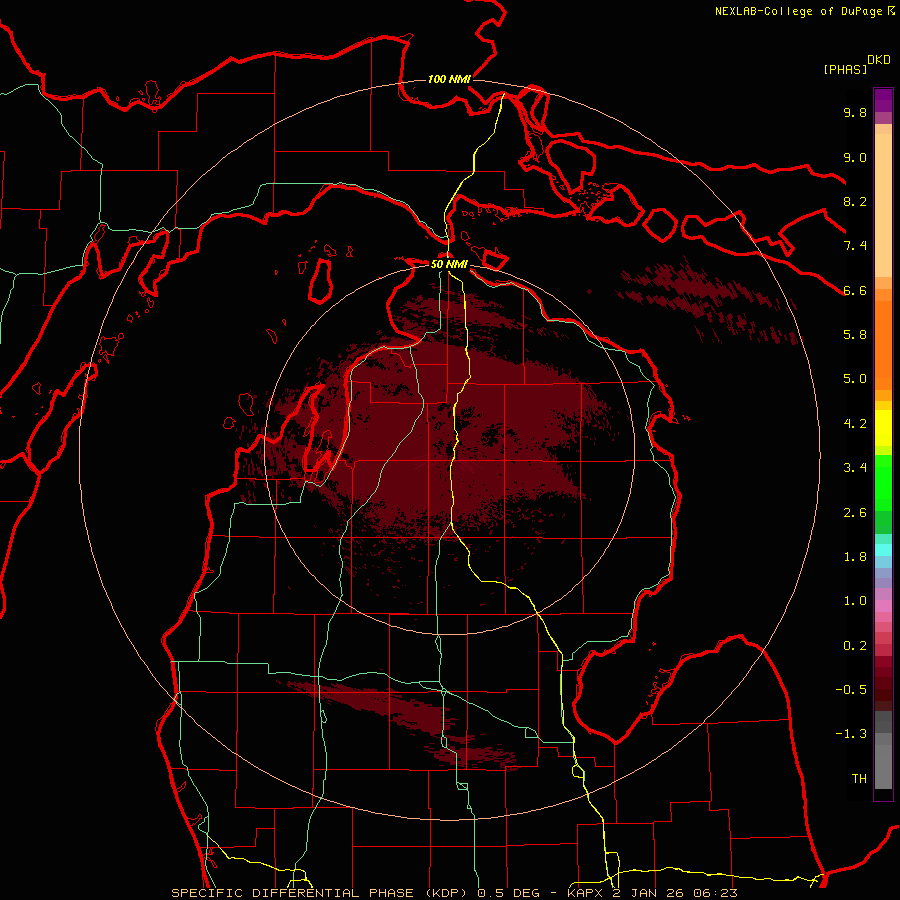Click the 9.0 scale value
The image size is (900, 900).
click(x=855, y=157)
